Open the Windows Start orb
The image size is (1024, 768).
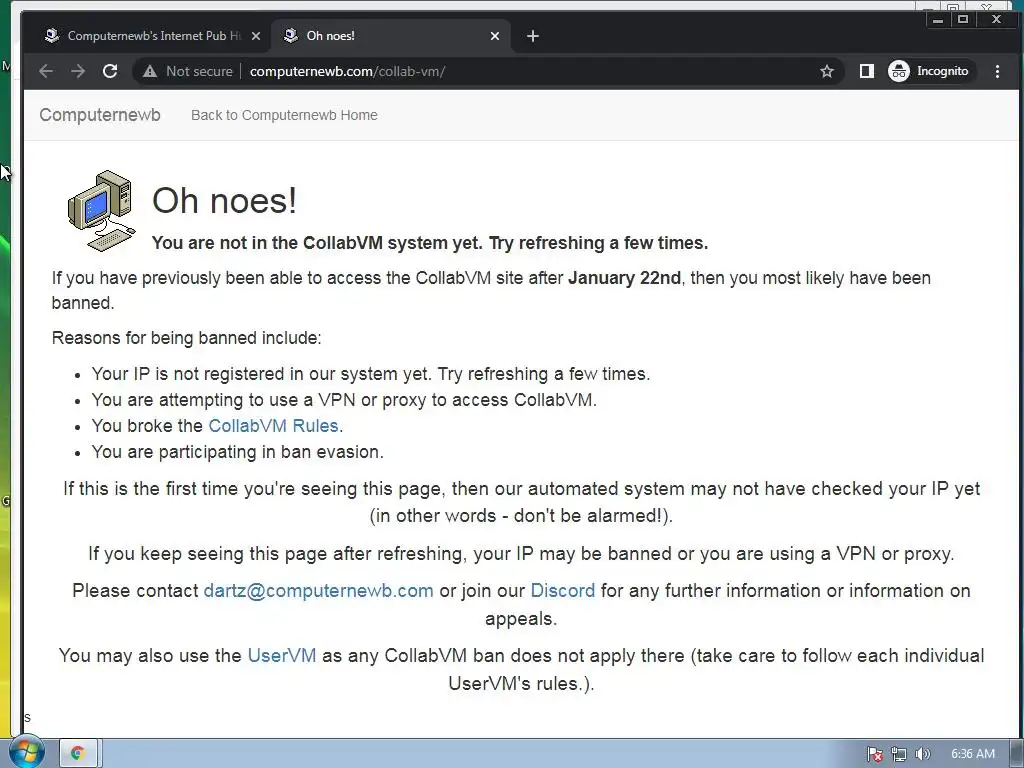click(26, 752)
